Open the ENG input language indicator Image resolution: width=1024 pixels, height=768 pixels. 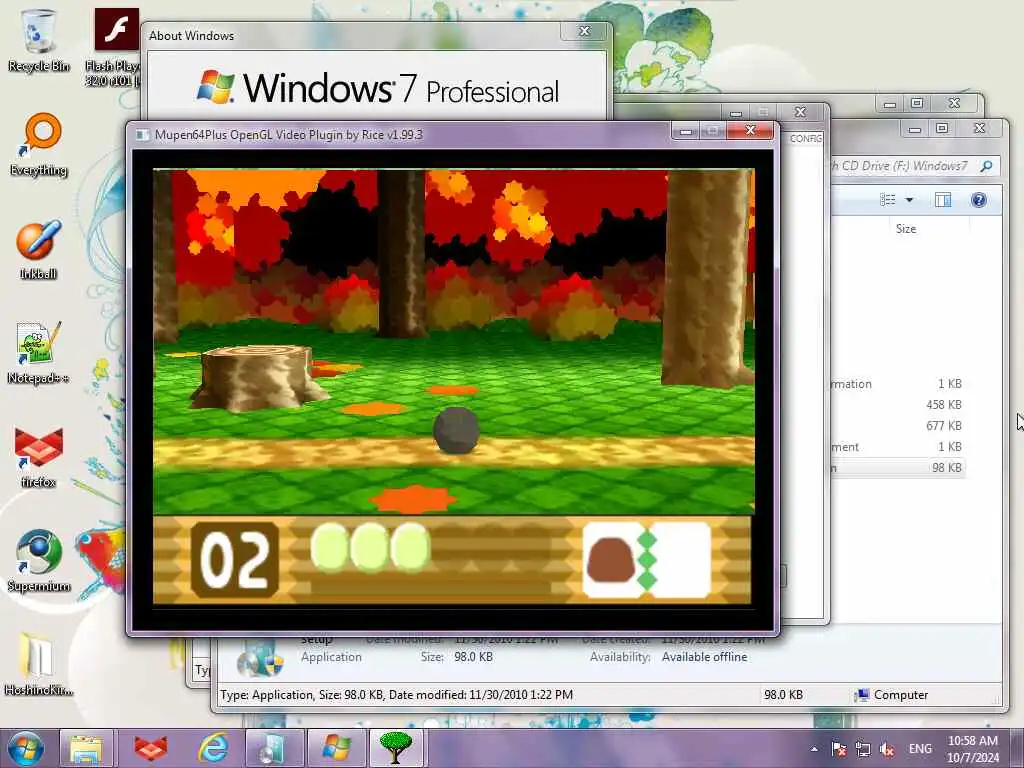pyautogui.click(x=920, y=749)
